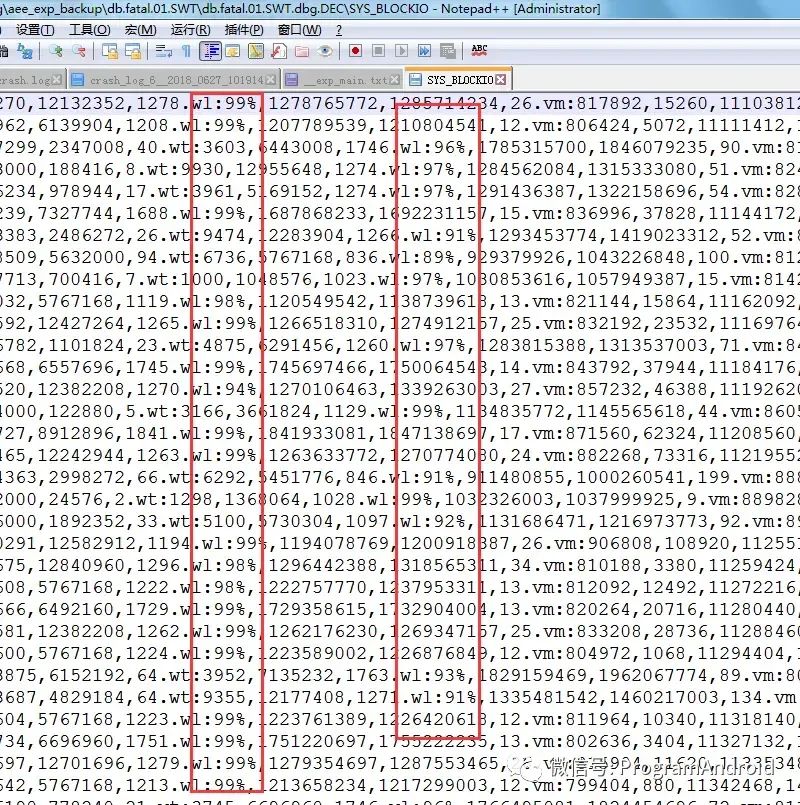
Task: Open the document map icon
Action: 256,51
